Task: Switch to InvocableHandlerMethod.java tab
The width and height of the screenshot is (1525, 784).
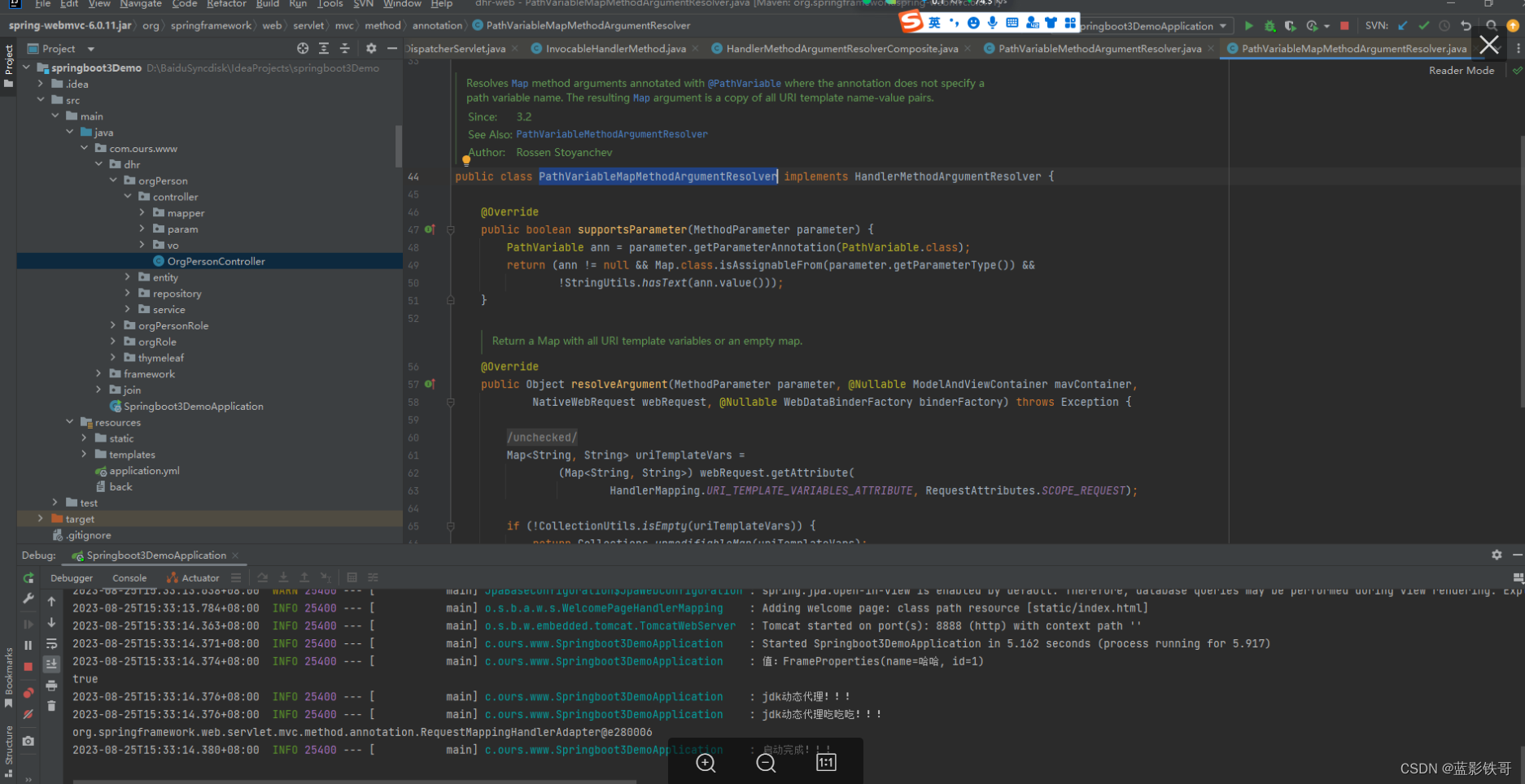Action: pos(615,49)
